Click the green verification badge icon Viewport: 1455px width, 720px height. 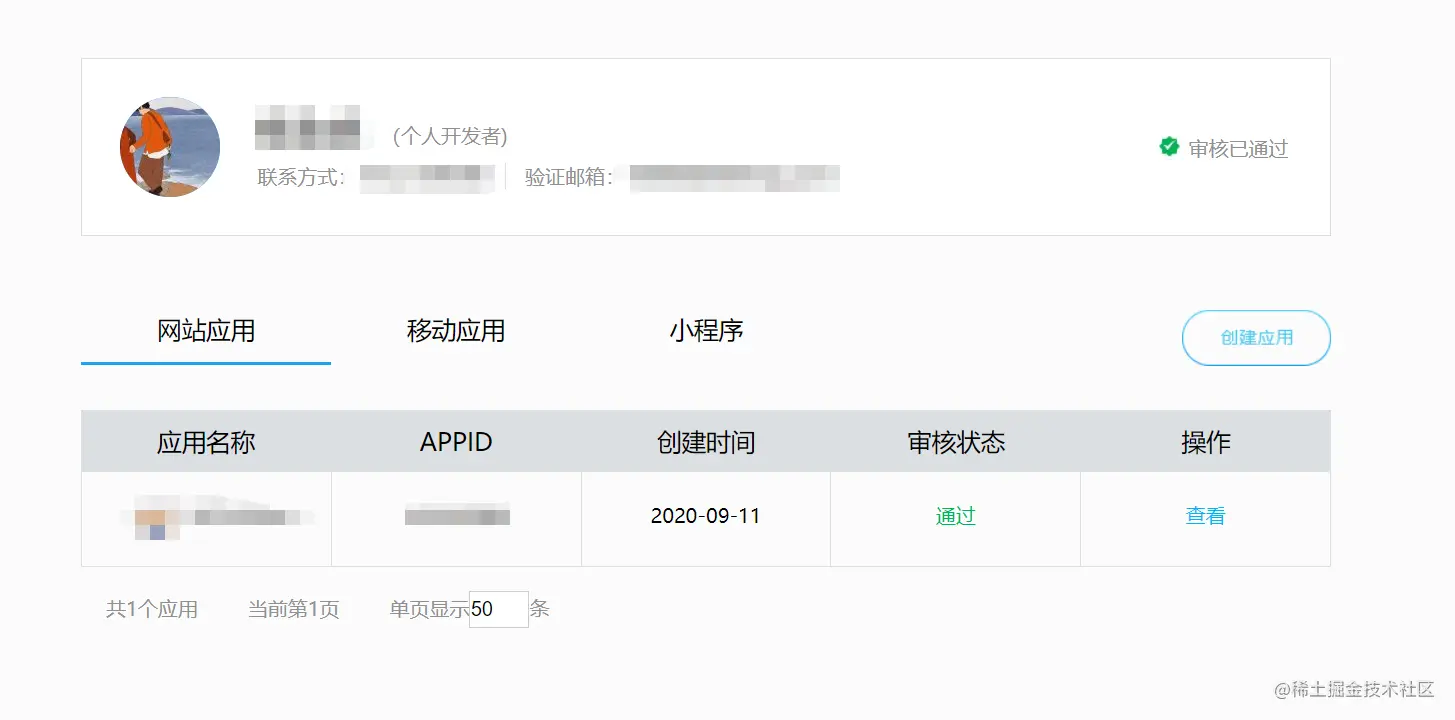[x=1169, y=147]
